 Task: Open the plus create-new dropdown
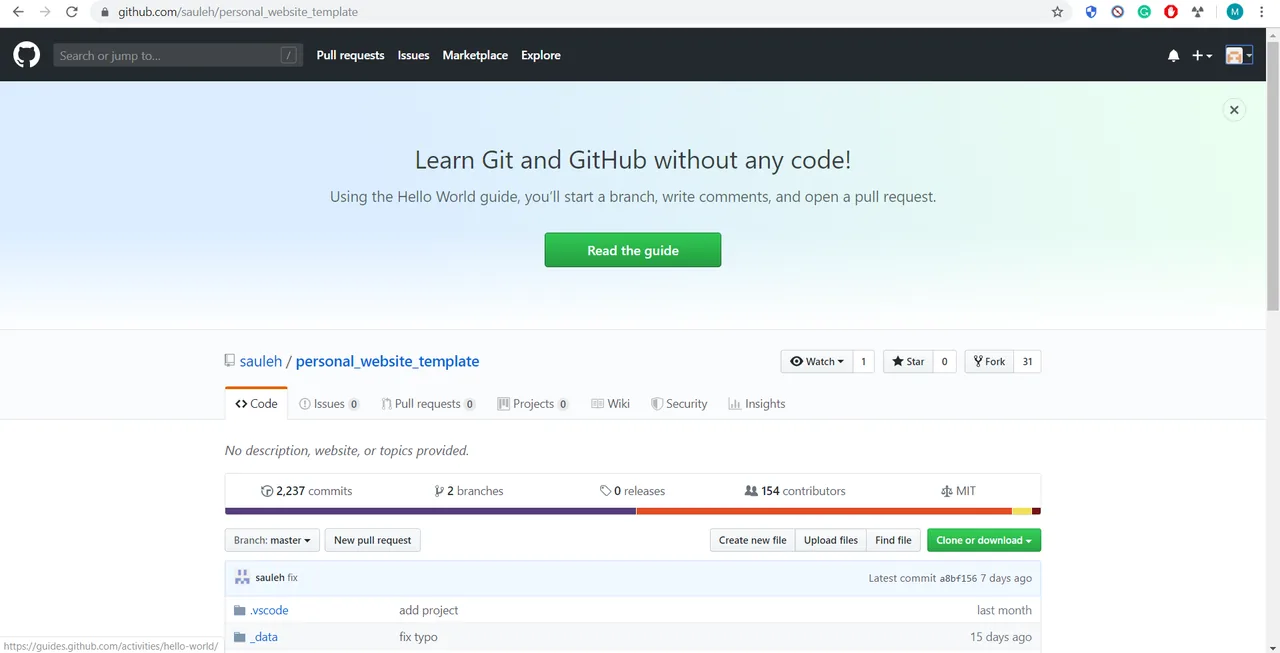(1202, 56)
